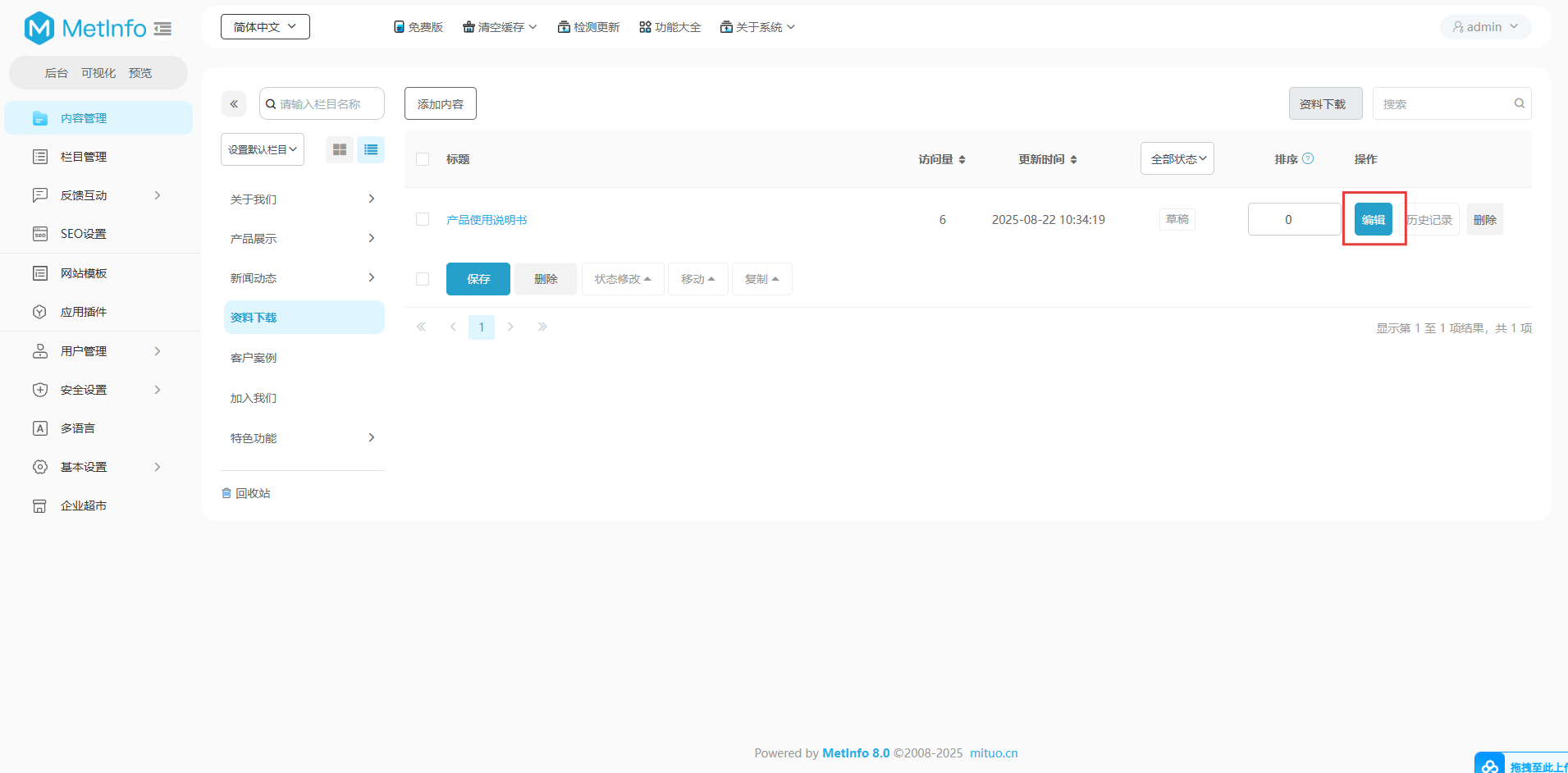Screen dimensions: 1568x773
Task: Toggle the select-all checkbox in header
Action: click(x=423, y=159)
